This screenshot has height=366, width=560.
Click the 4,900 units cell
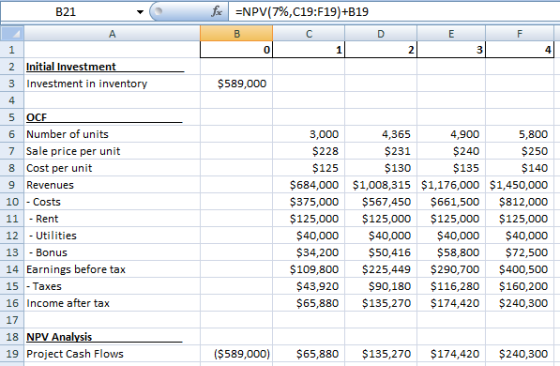451,134
